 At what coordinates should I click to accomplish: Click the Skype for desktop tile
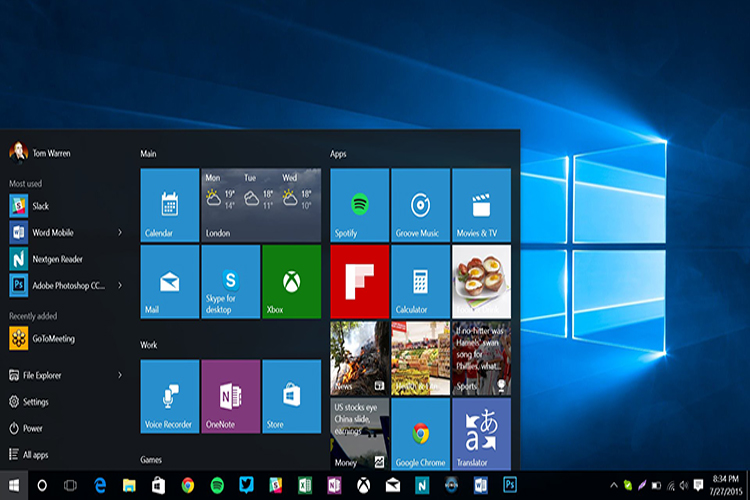(x=231, y=281)
